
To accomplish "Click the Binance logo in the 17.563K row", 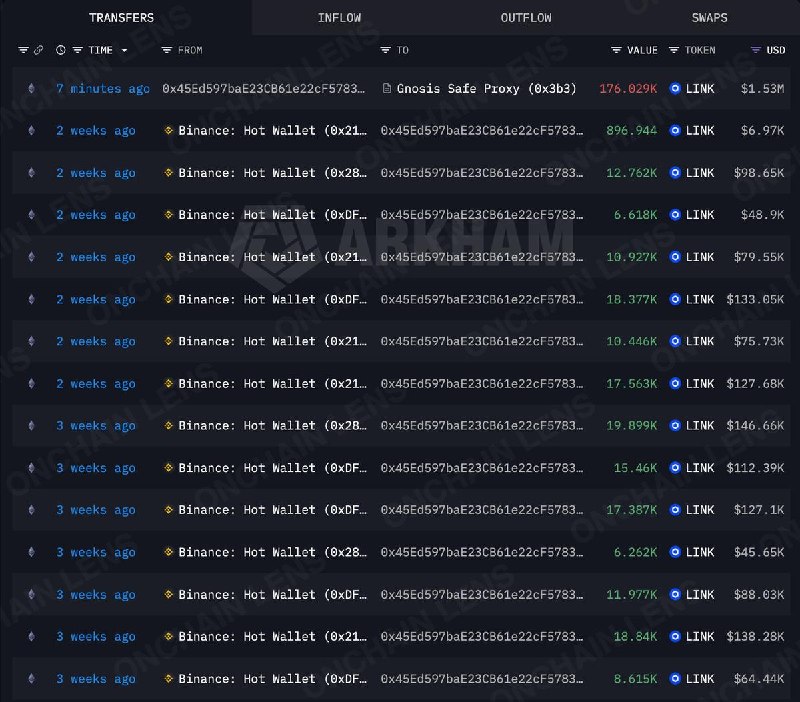I will pos(168,384).
